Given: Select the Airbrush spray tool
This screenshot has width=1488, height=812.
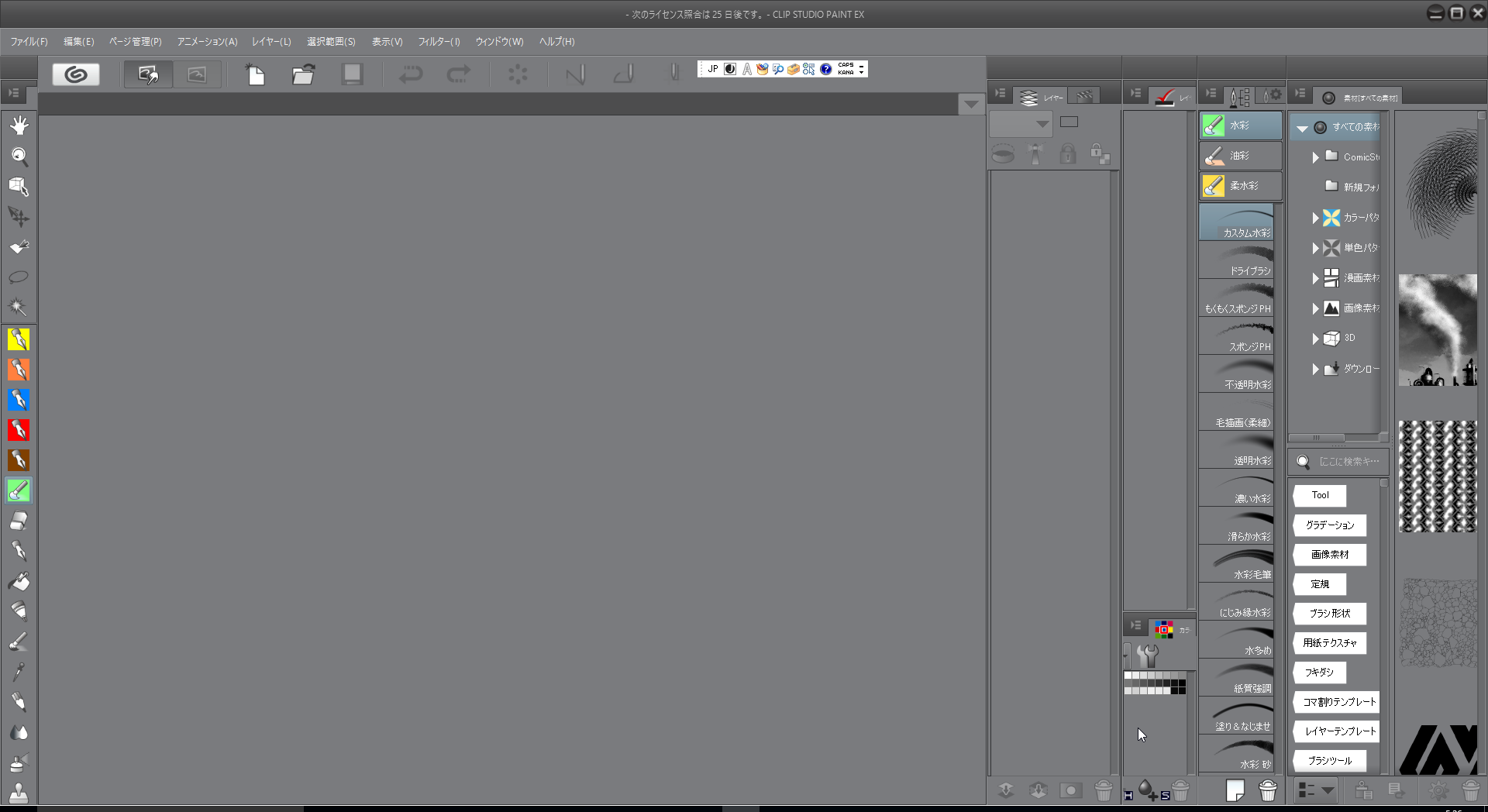Looking at the screenshot, I should (x=19, y=762).
